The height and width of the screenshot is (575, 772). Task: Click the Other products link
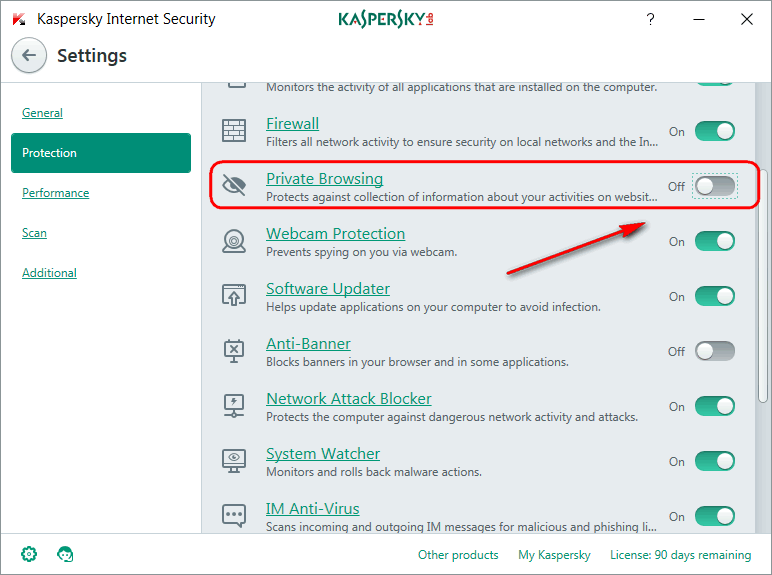(x=458, y=555)
